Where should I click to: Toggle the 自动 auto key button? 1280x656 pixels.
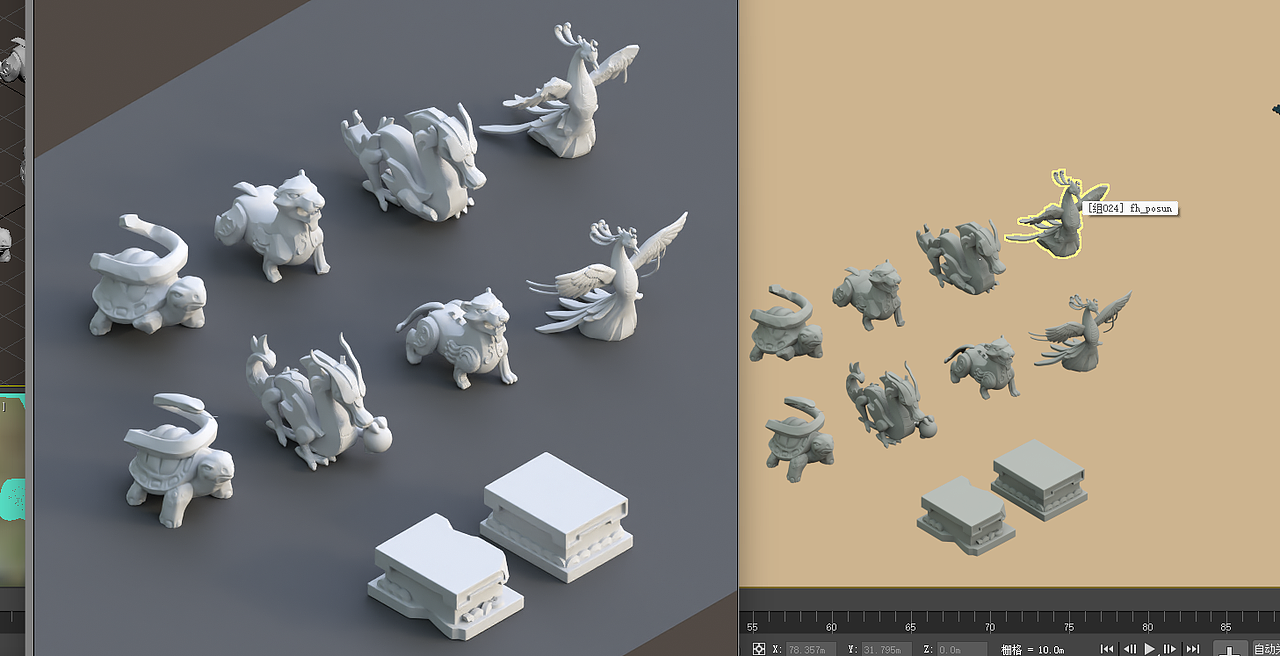1266,649
